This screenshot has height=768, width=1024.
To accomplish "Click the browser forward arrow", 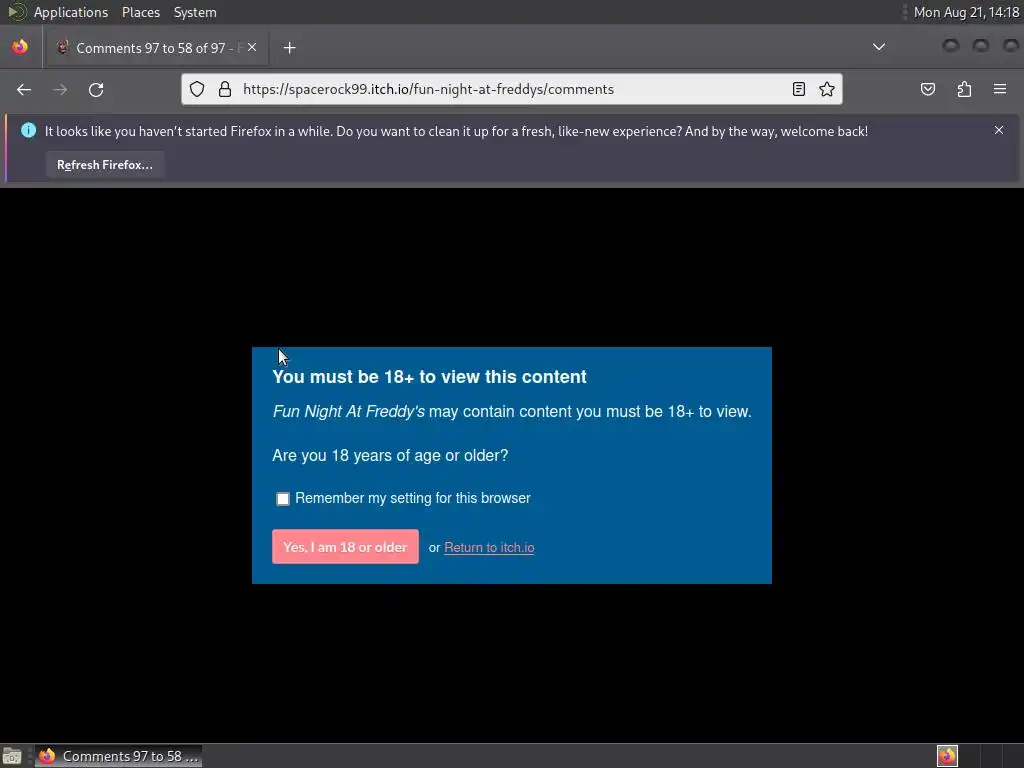I will tap(60, 89).
